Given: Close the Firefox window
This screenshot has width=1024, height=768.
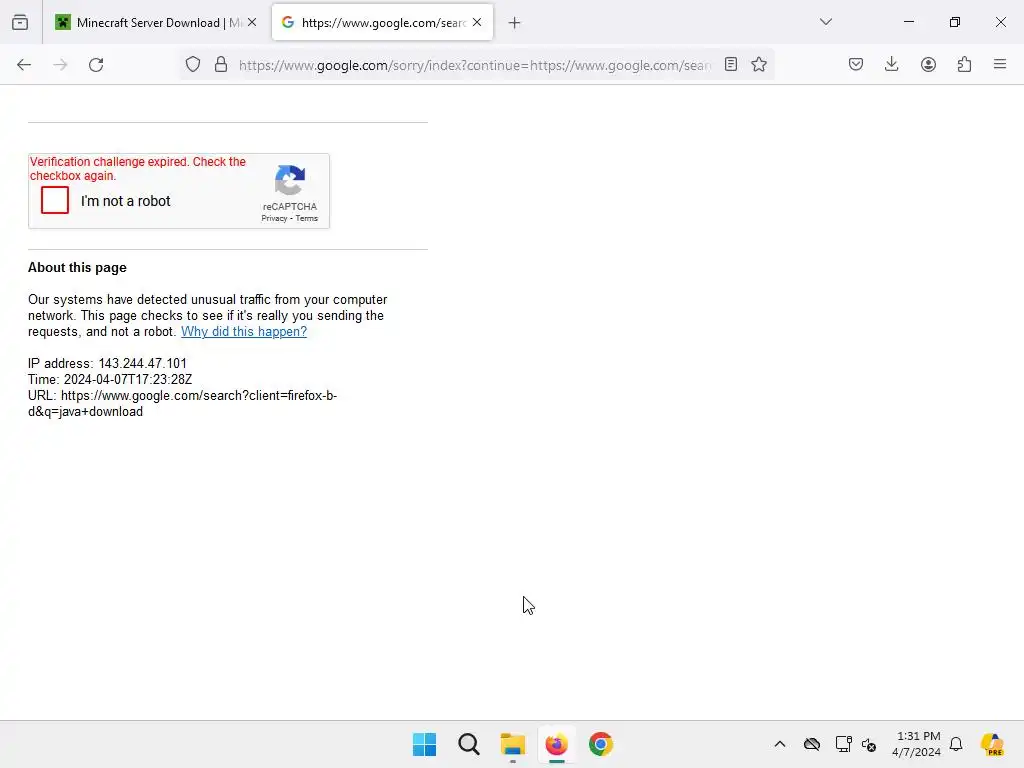Looking at the screenshot, I should point(1000,22).
